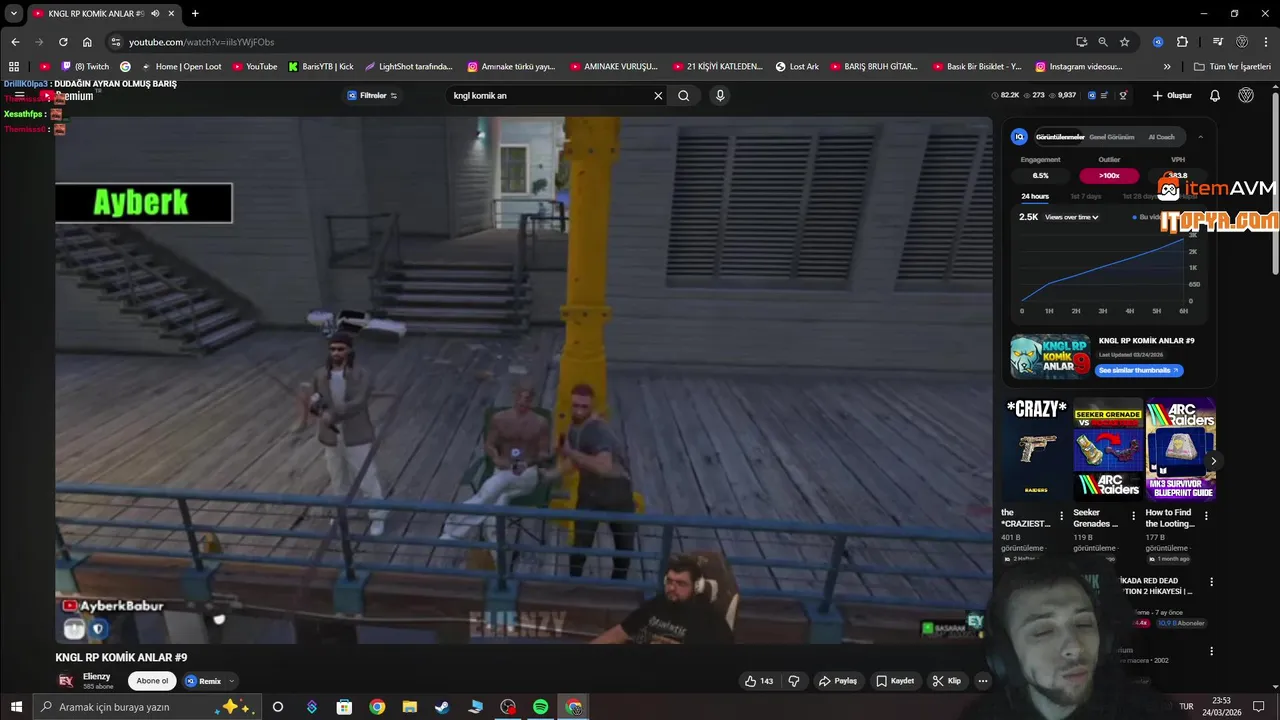The height and width of the screenshot is (720, 1280).
Task: Click the Klip clip button
Action: click(x=947, y=681)
